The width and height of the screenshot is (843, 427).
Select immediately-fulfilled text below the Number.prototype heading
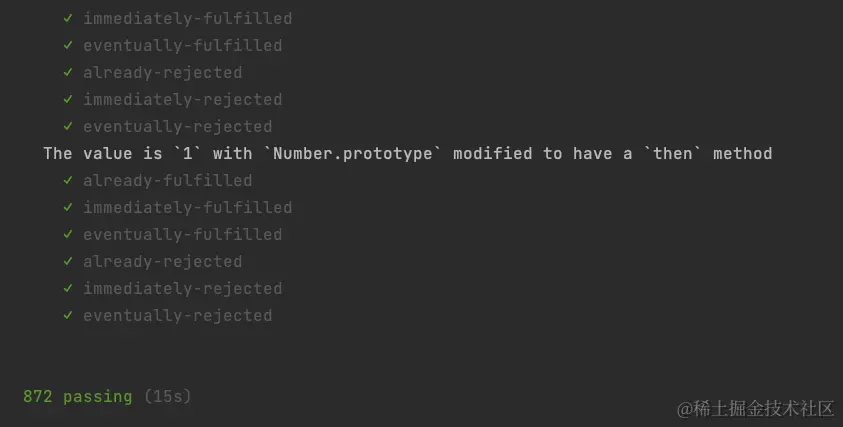pyautogui.click(x=187, y=208)
